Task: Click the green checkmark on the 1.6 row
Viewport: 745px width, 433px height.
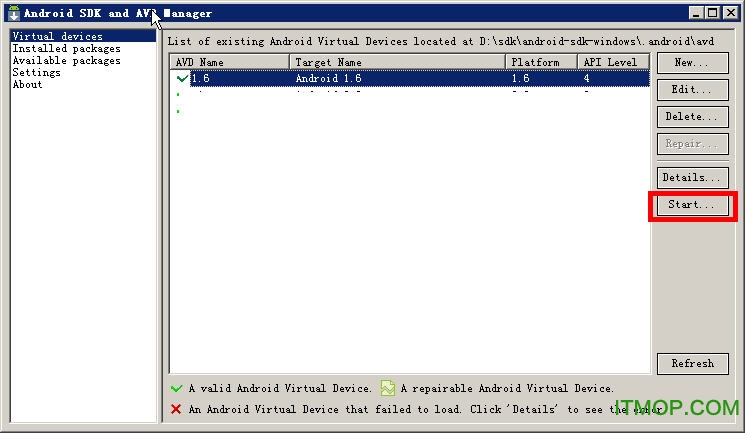Action: click(182, 78)
